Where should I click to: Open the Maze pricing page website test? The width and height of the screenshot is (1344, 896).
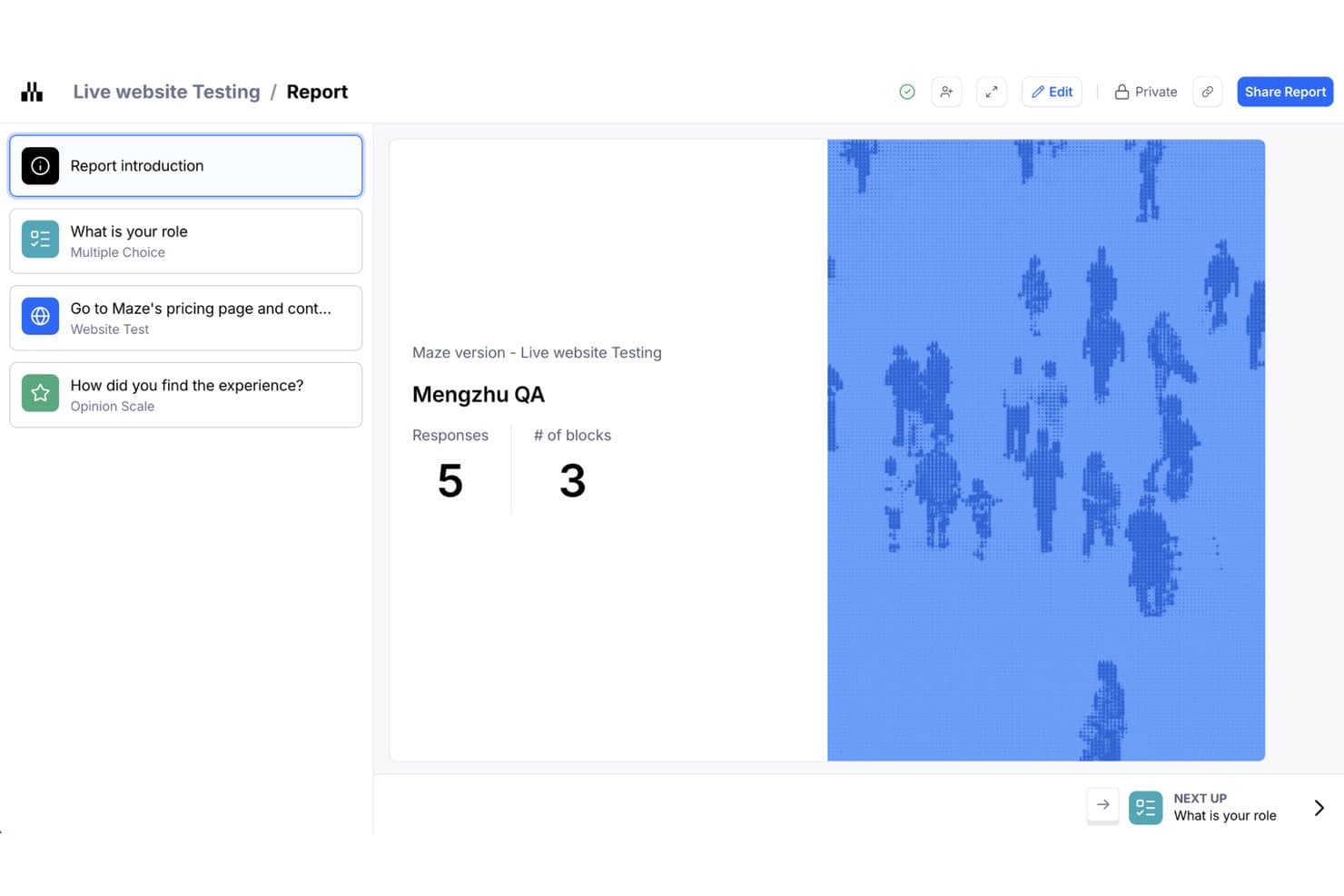pos(186,318)
